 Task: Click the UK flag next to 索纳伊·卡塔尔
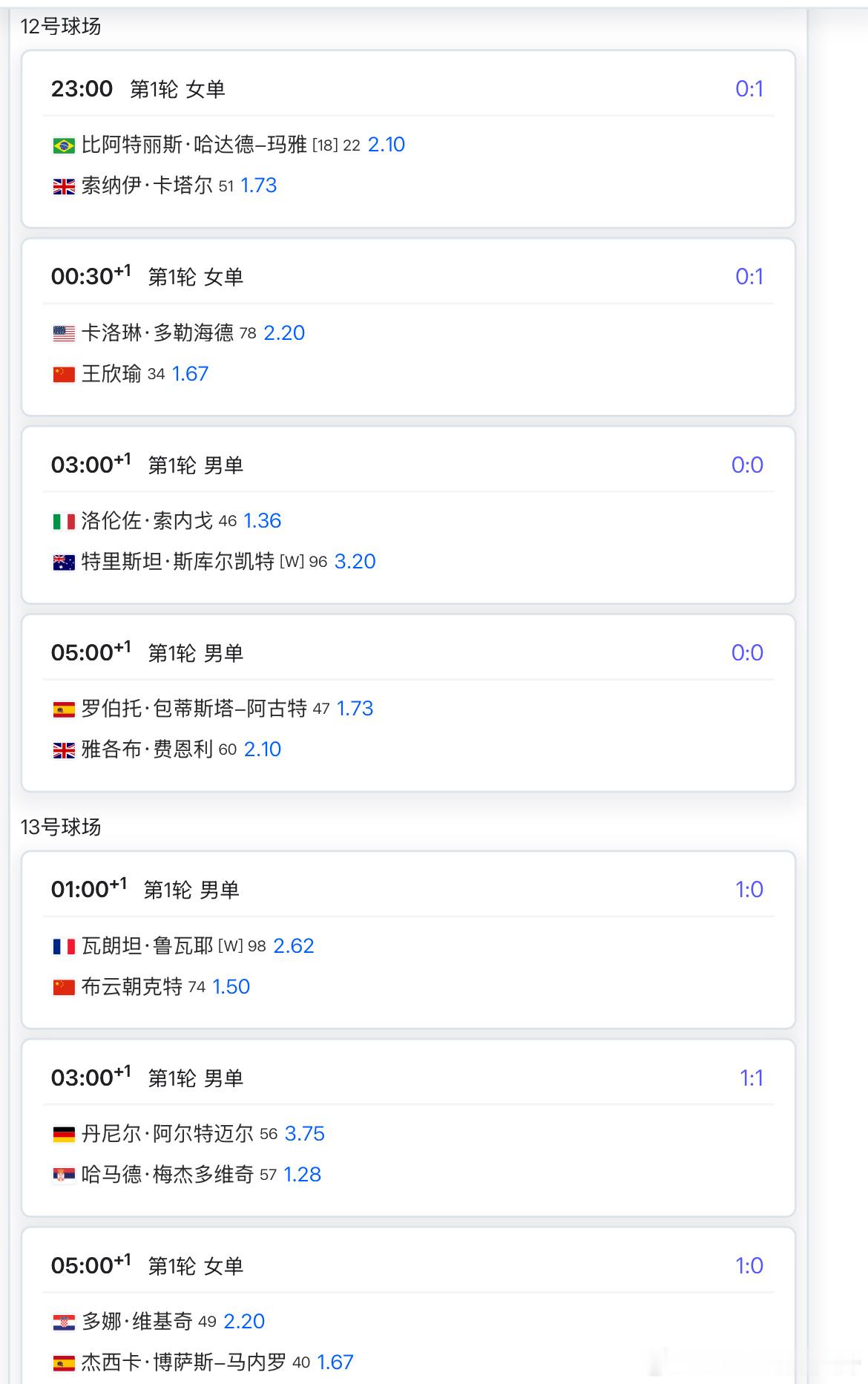pyautogui.click(x=64, y=186)
